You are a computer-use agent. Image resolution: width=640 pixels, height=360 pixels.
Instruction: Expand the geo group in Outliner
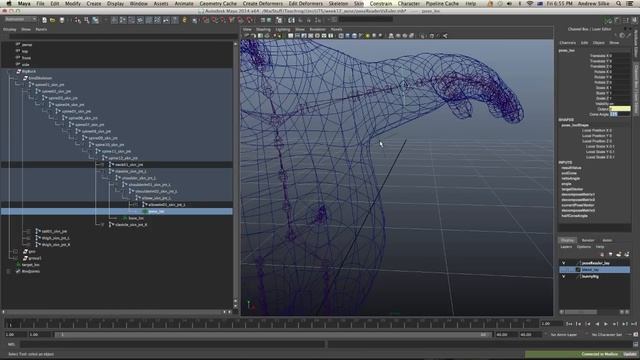click(x=15, y=251)
